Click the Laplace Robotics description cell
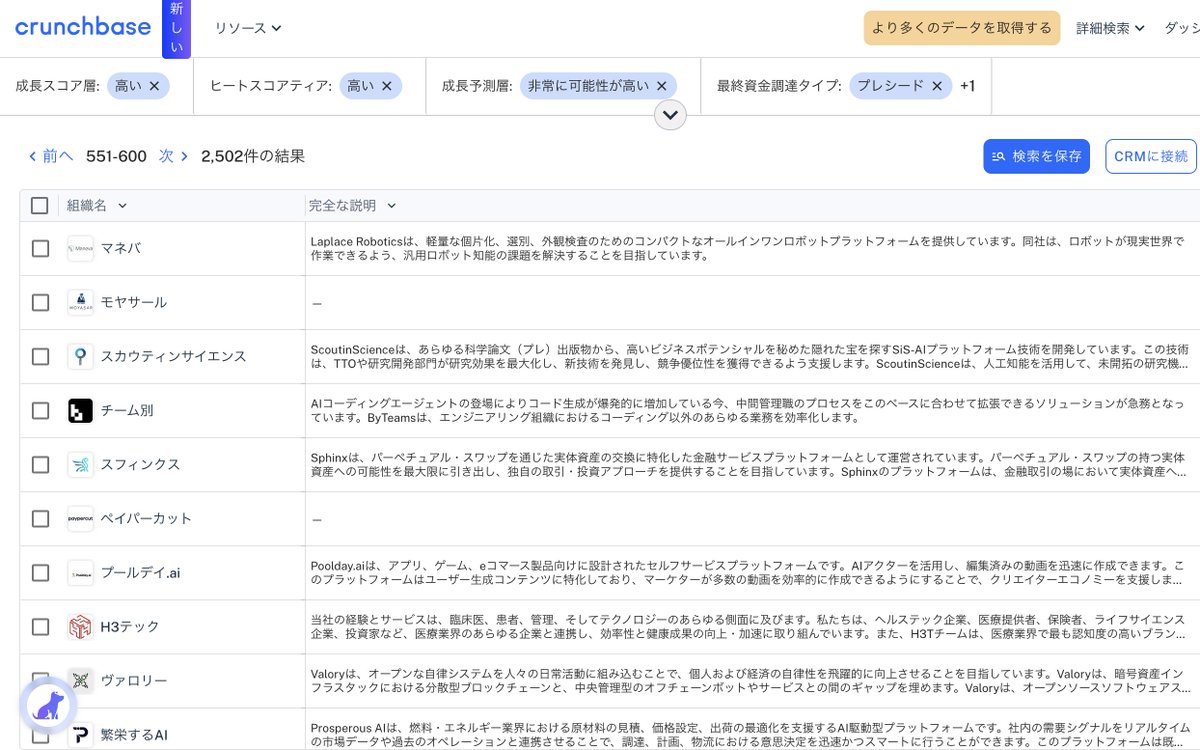The width and height of the screenshot is (1200, 750). (752, 248)
